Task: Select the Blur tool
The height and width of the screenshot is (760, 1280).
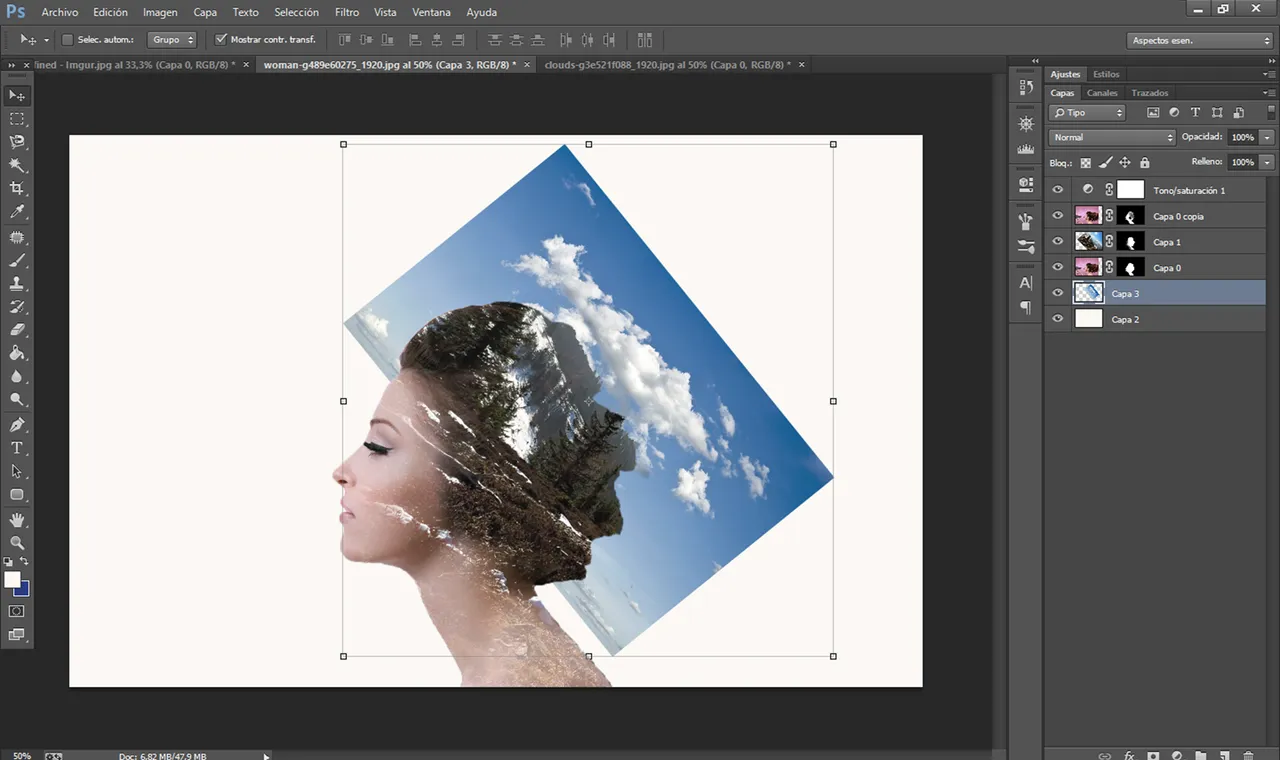Action: (x=17, y=376)
